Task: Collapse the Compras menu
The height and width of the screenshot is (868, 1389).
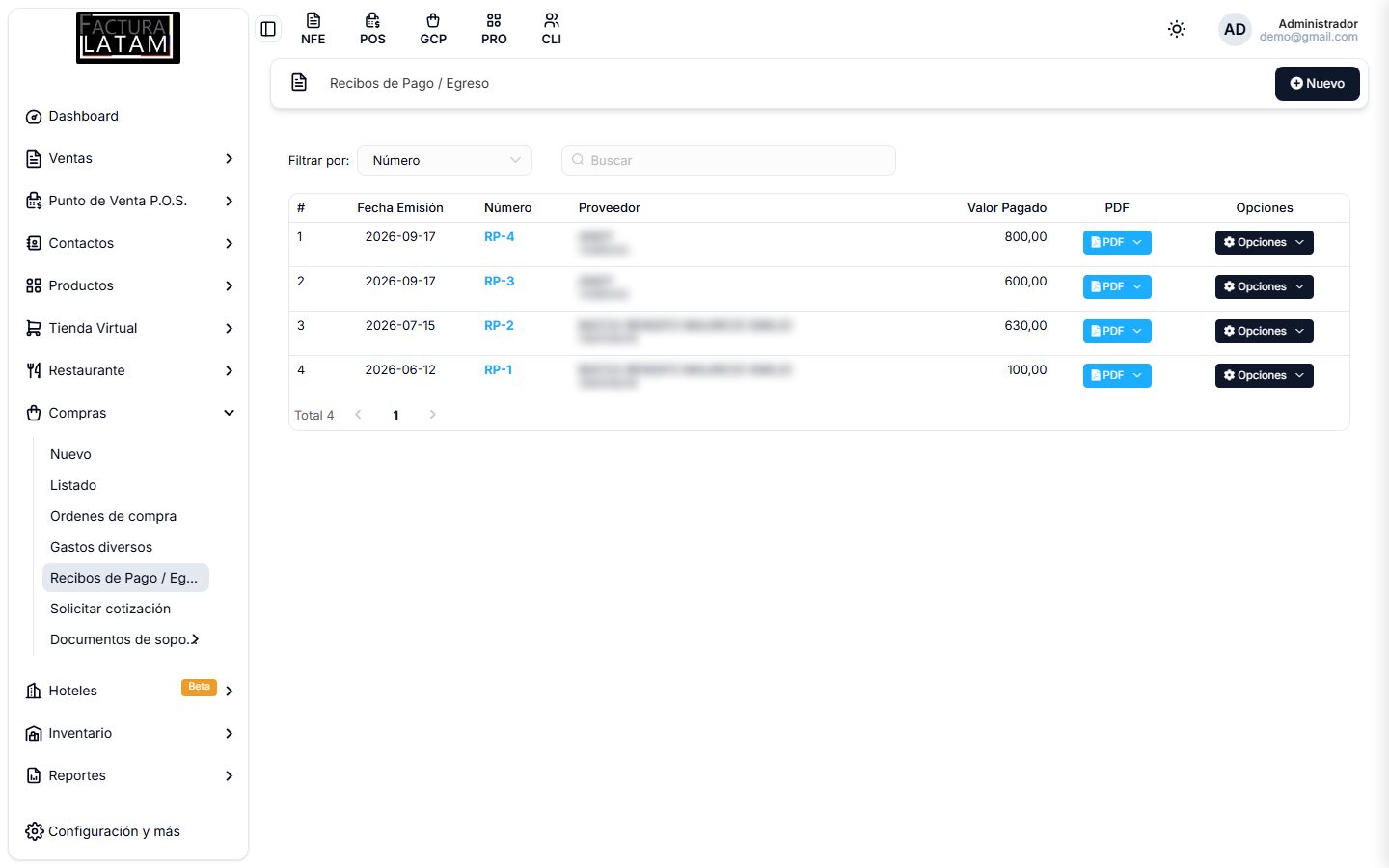Action: point(128,413)
